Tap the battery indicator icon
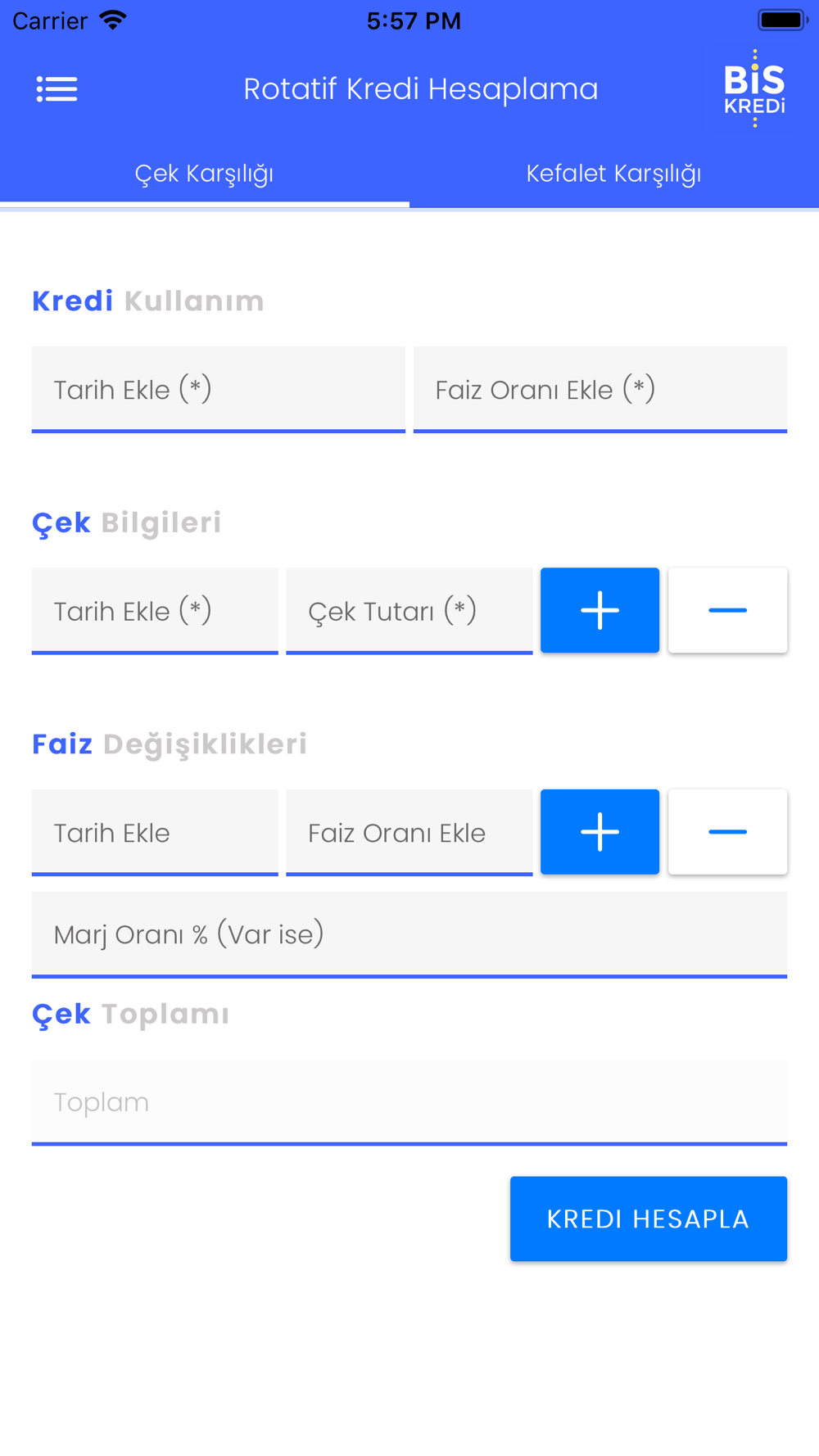Screen dimensions: 819x1456 point(783,20)
